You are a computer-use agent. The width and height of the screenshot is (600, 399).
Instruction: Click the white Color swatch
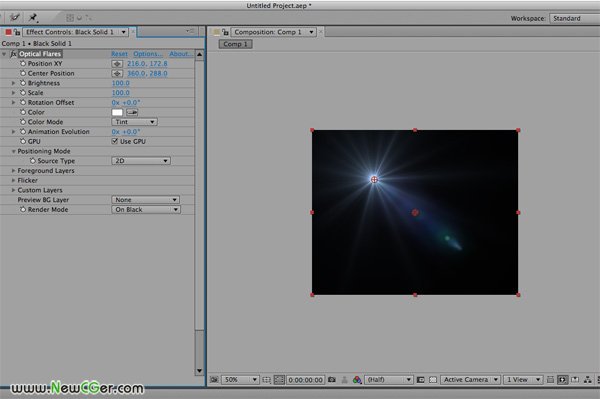117,112
